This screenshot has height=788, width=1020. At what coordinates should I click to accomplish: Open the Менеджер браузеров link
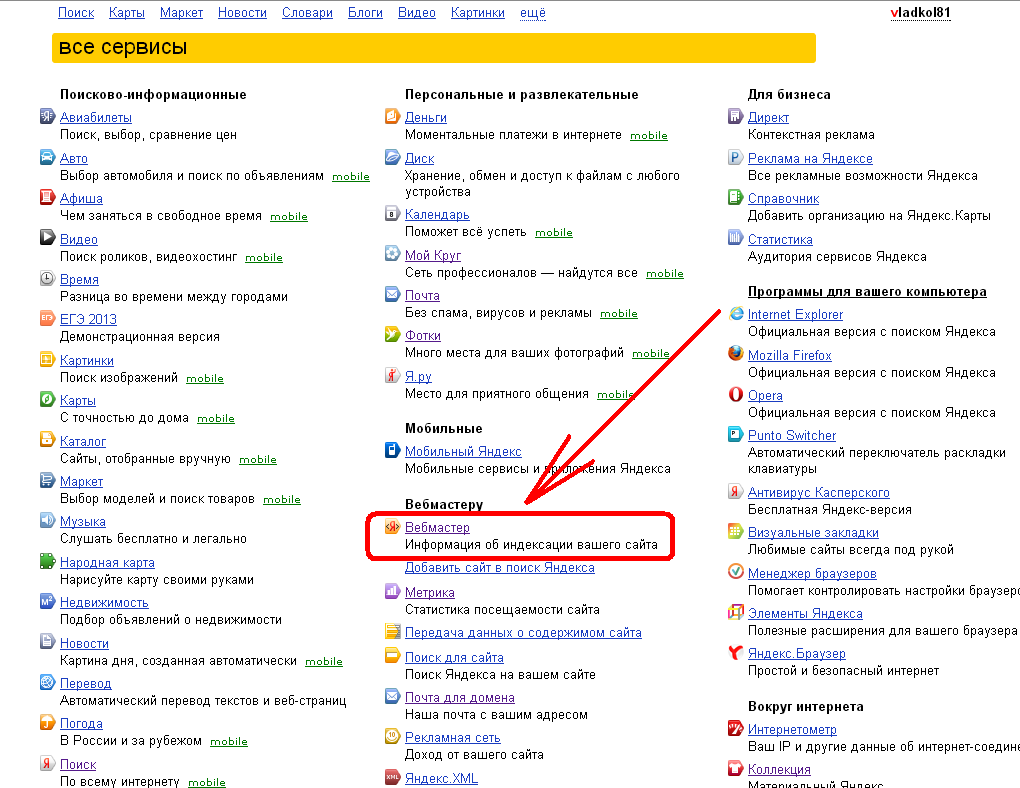click(x=812, y=573)
